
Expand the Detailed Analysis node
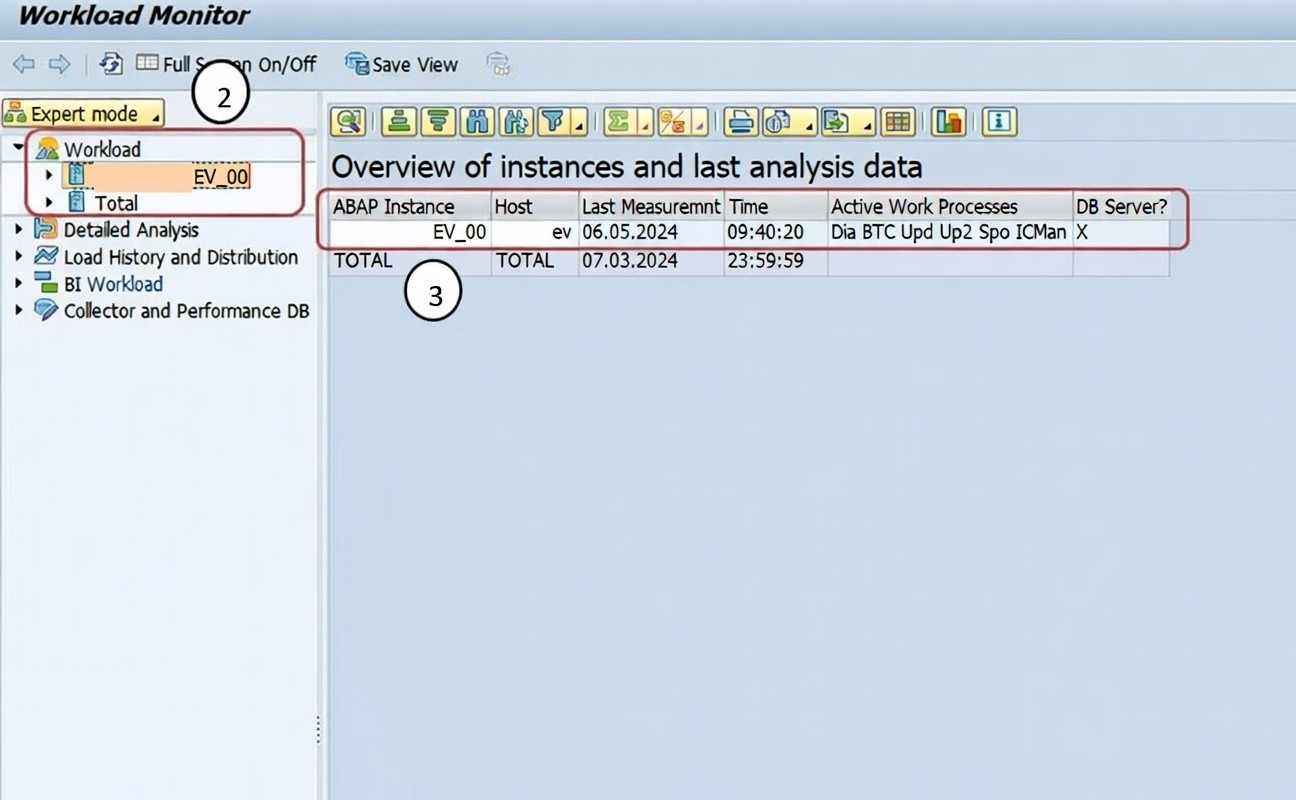[x=20, y=230]
